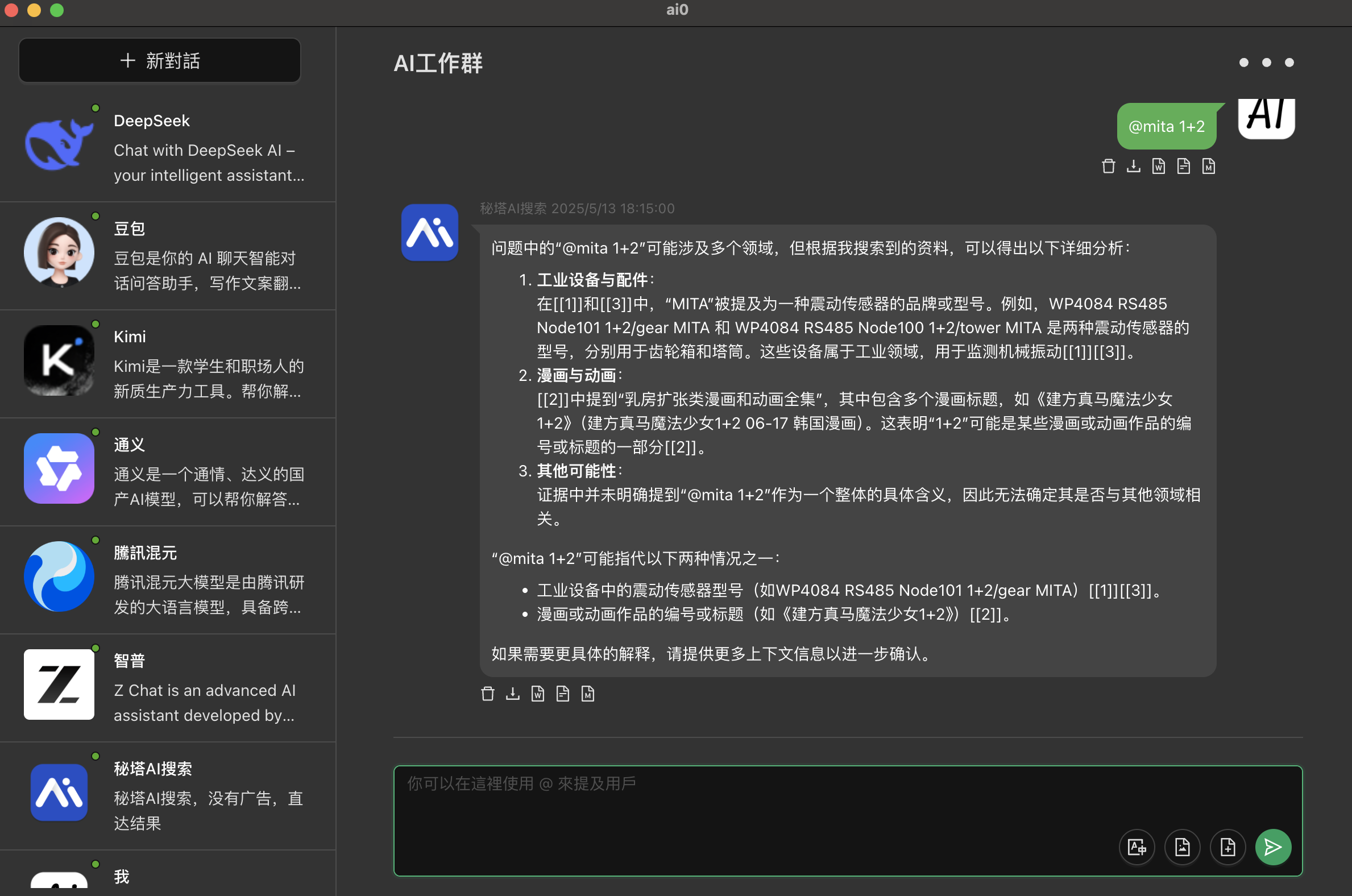Attach an image file to the message
Screen dimensions: 1352x896
pyautogui.click(x=1182, y=847)
